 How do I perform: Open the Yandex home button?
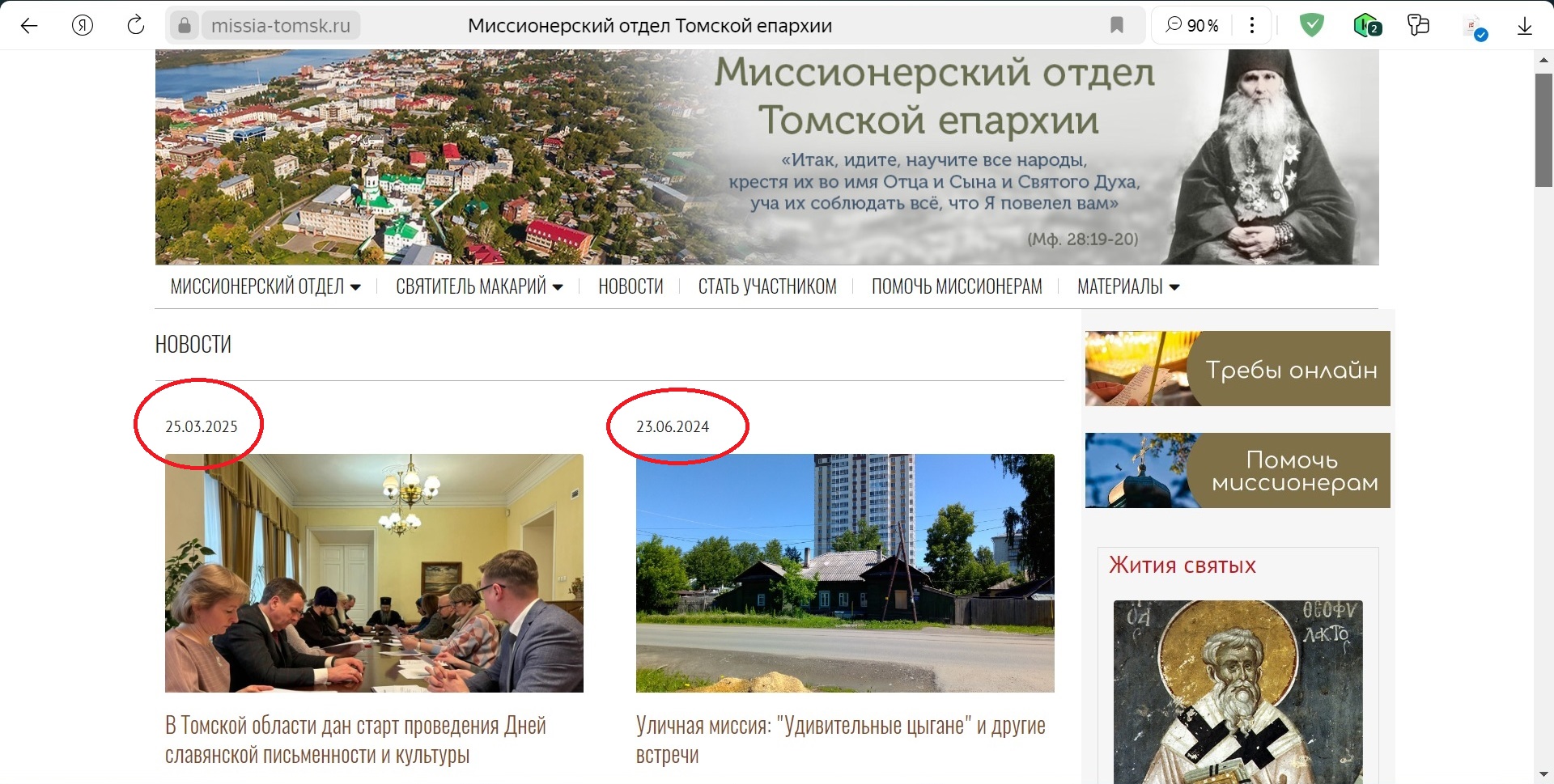coord(83,26)
